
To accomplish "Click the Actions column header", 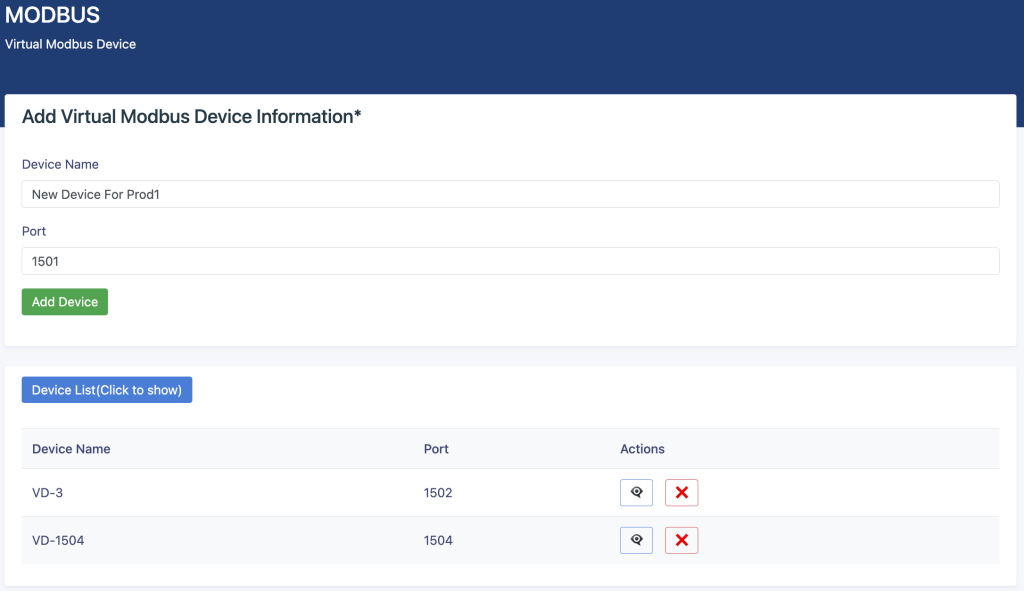I will click(x=642, y=449).
